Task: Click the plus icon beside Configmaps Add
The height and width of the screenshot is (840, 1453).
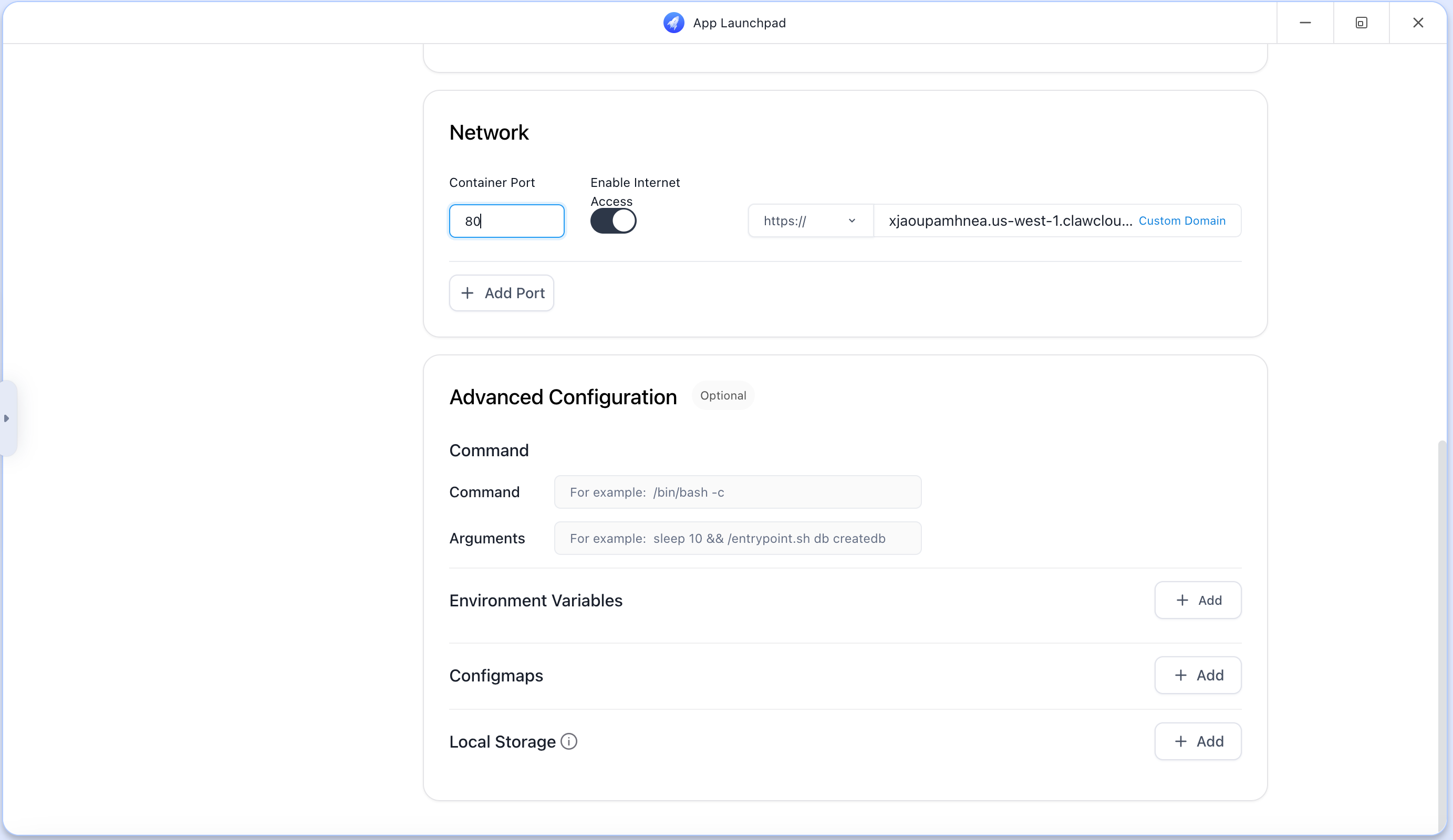Action: point(1181,675)
